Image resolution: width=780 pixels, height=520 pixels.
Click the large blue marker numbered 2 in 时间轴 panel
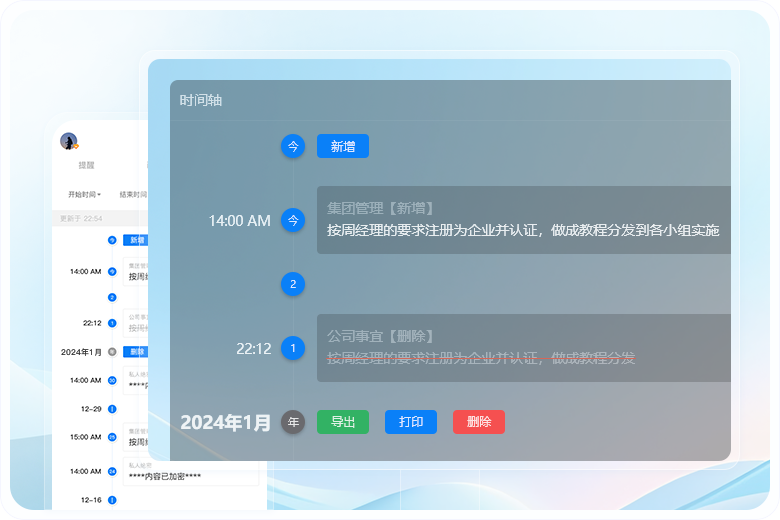pyautogui.click(x=293, y=284)
